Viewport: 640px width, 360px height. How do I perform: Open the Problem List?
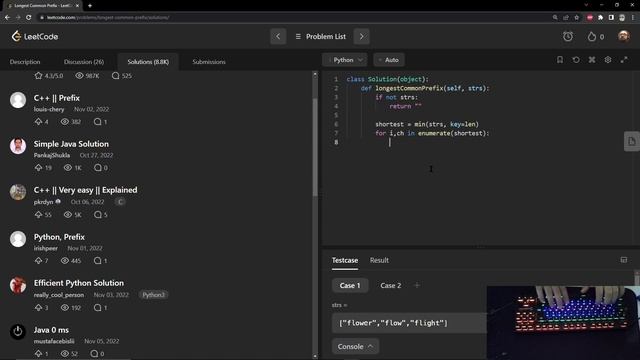tap(320, 36)
